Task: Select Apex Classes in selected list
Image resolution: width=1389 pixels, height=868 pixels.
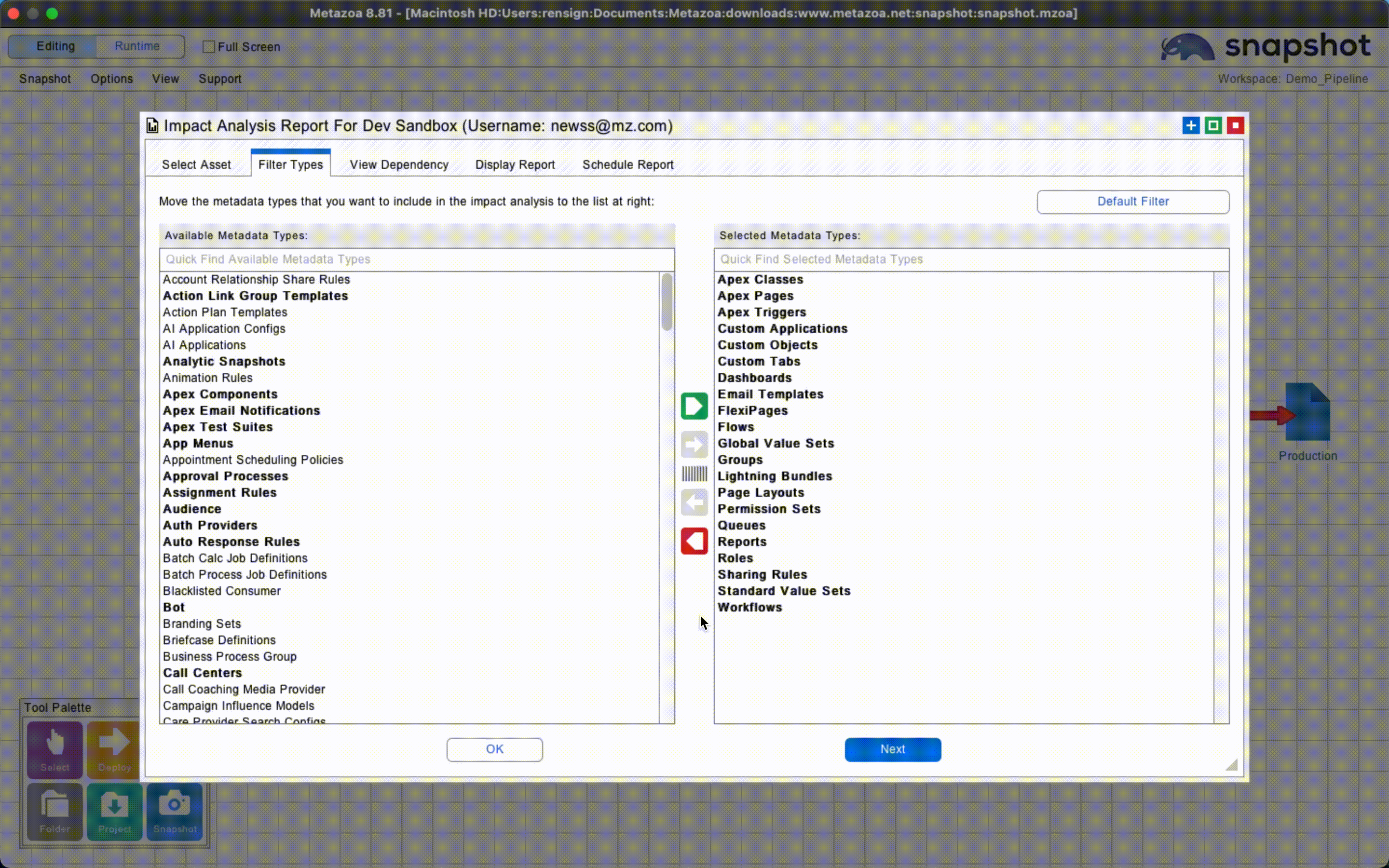Action: (964, 280)
